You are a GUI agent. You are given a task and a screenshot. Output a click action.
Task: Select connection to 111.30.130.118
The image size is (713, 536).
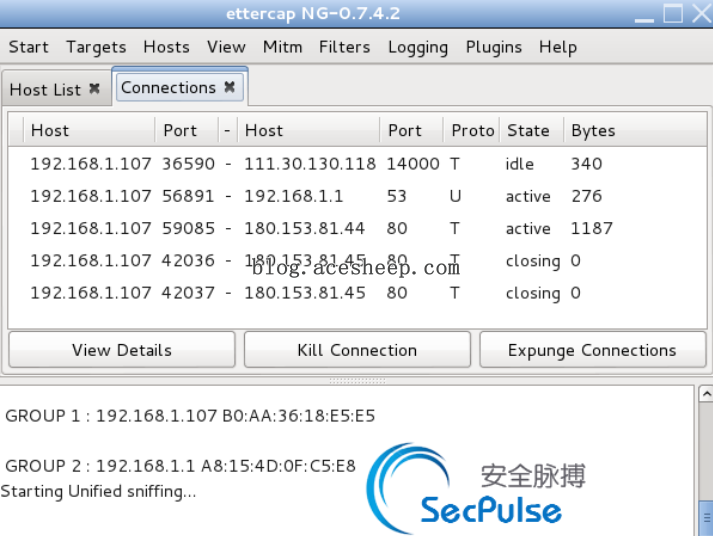click(357, 164)
